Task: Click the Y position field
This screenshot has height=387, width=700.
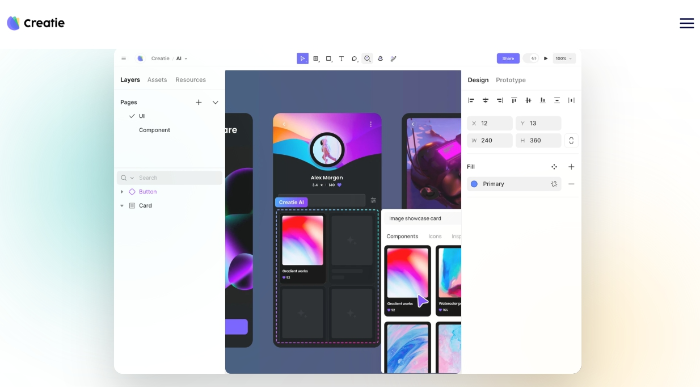Action: click(x=538, y=123)
